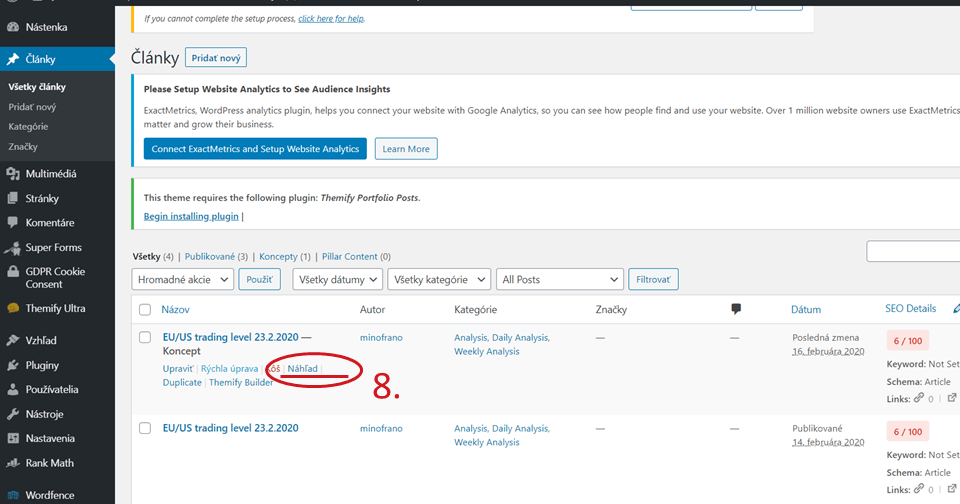Screen dimensions: 960x504
Task: Select the published EU/US trading level post checkbox
Action: [145, 428]
